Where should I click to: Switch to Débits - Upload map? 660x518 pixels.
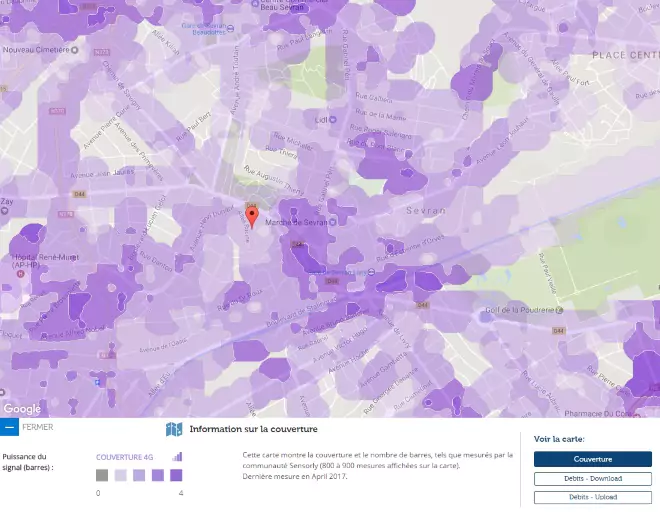pos(593,497)
